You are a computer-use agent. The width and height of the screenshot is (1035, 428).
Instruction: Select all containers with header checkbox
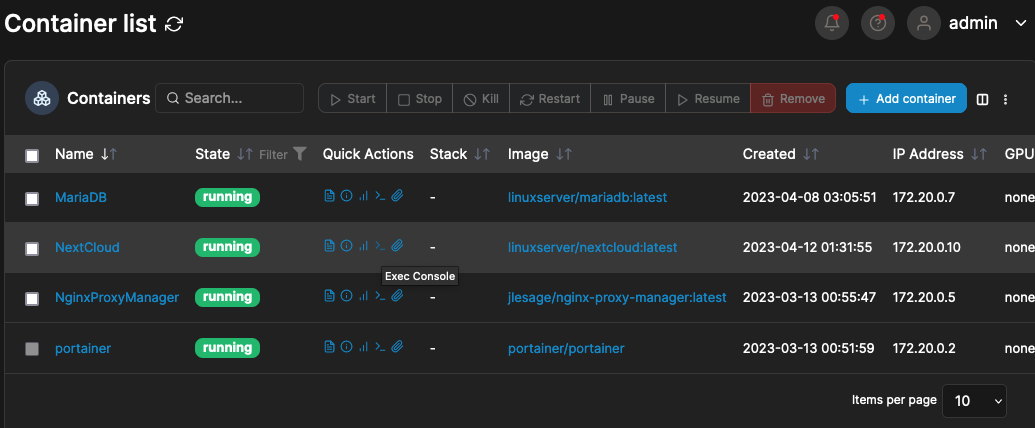pyautogui.click(x=32, y=155)
